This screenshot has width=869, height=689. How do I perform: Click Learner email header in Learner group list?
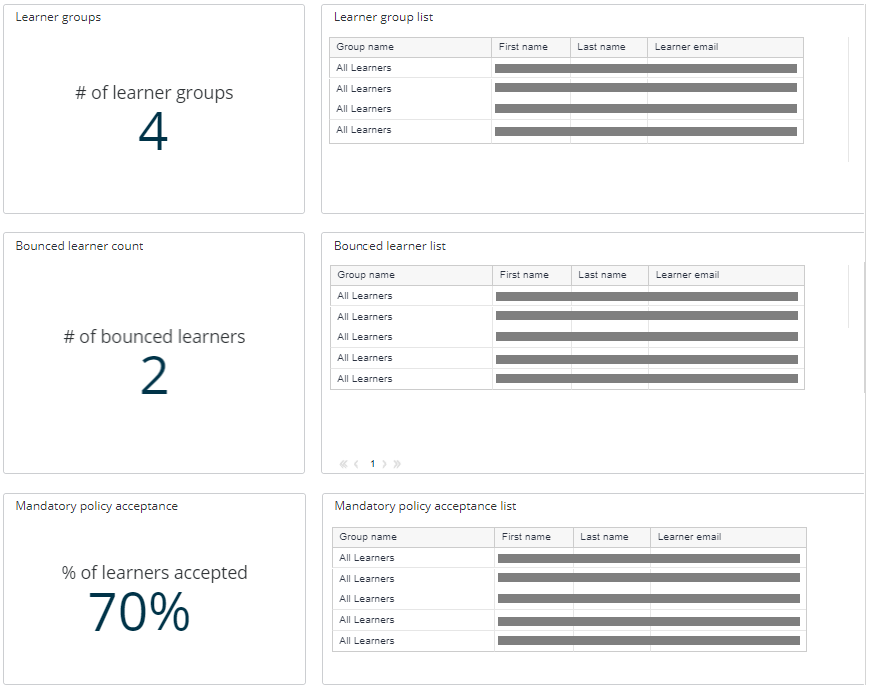pyautogui.click(x=686, y=47)
